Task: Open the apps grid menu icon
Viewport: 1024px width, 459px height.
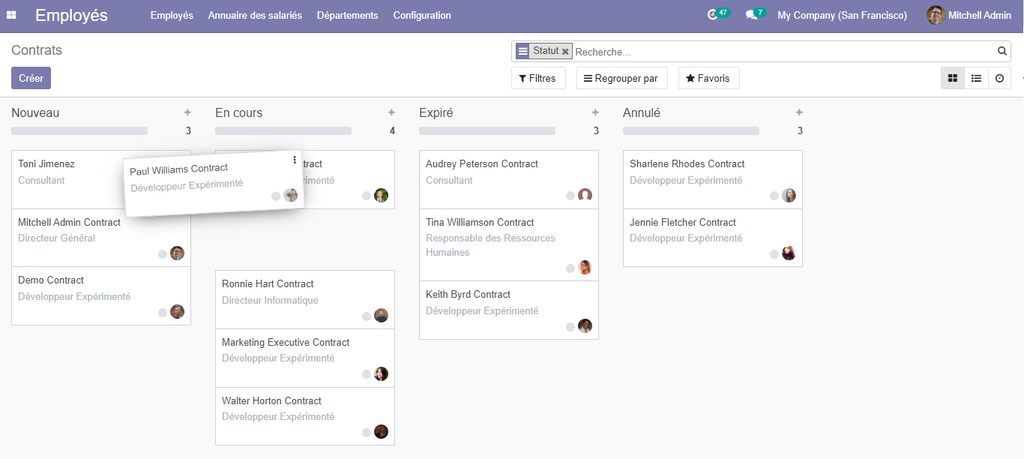Action: click(x=15, y=15)
